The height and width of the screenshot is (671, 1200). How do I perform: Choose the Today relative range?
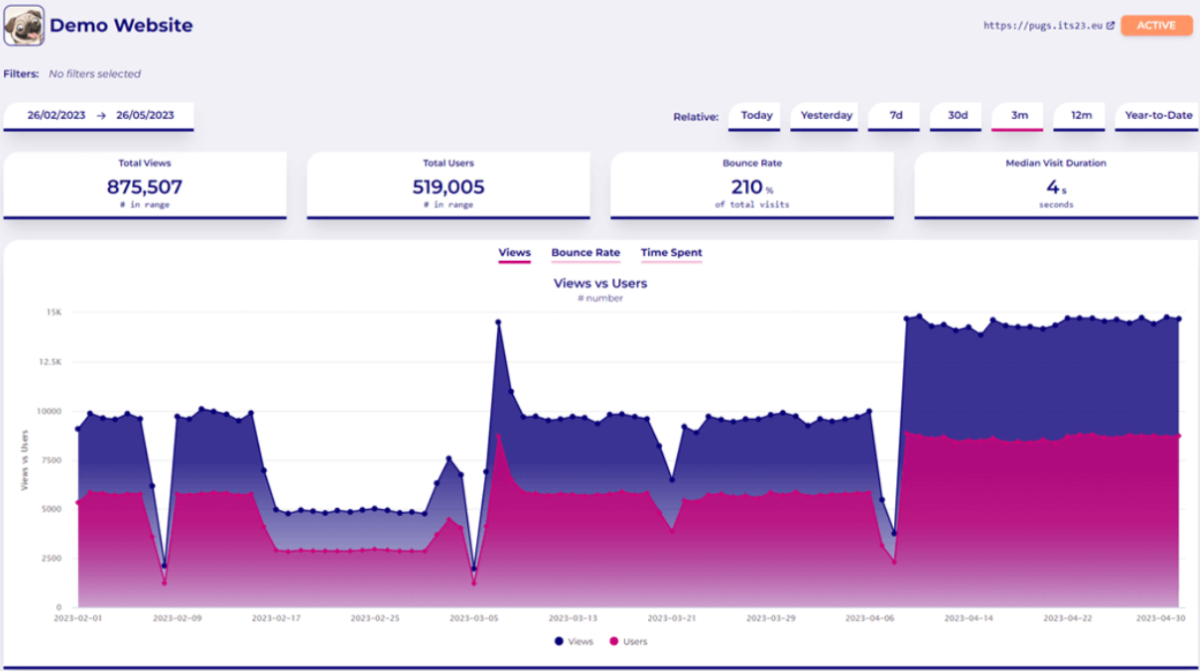coord(757,116)
